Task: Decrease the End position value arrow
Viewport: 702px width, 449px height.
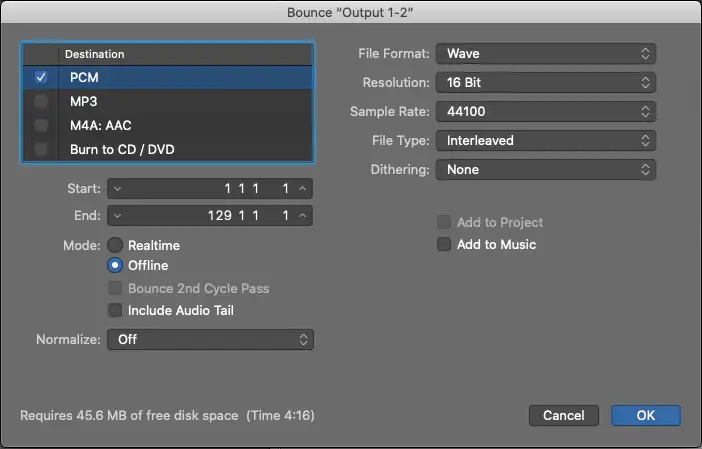Action: 119,215
